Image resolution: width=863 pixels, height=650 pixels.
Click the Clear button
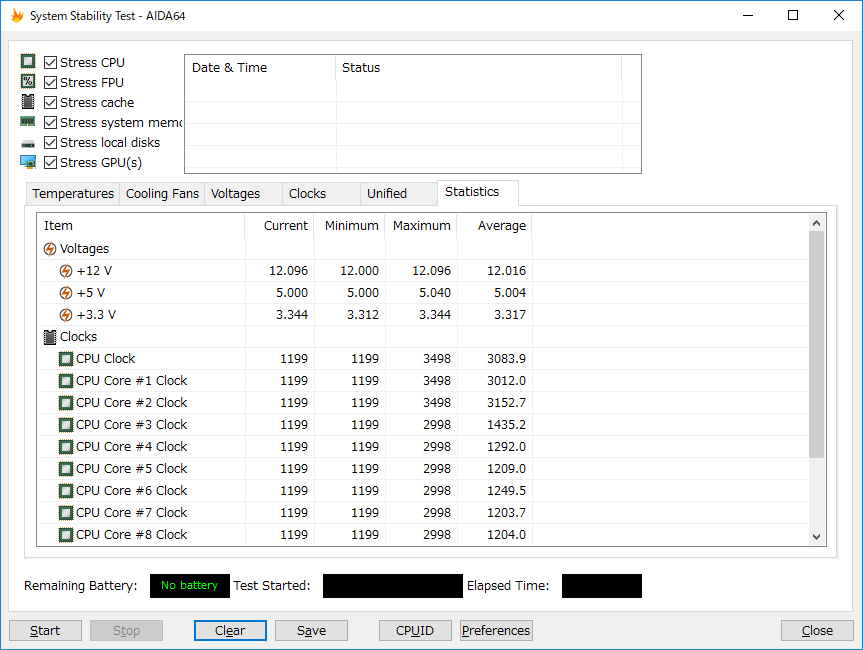[230, 631]
